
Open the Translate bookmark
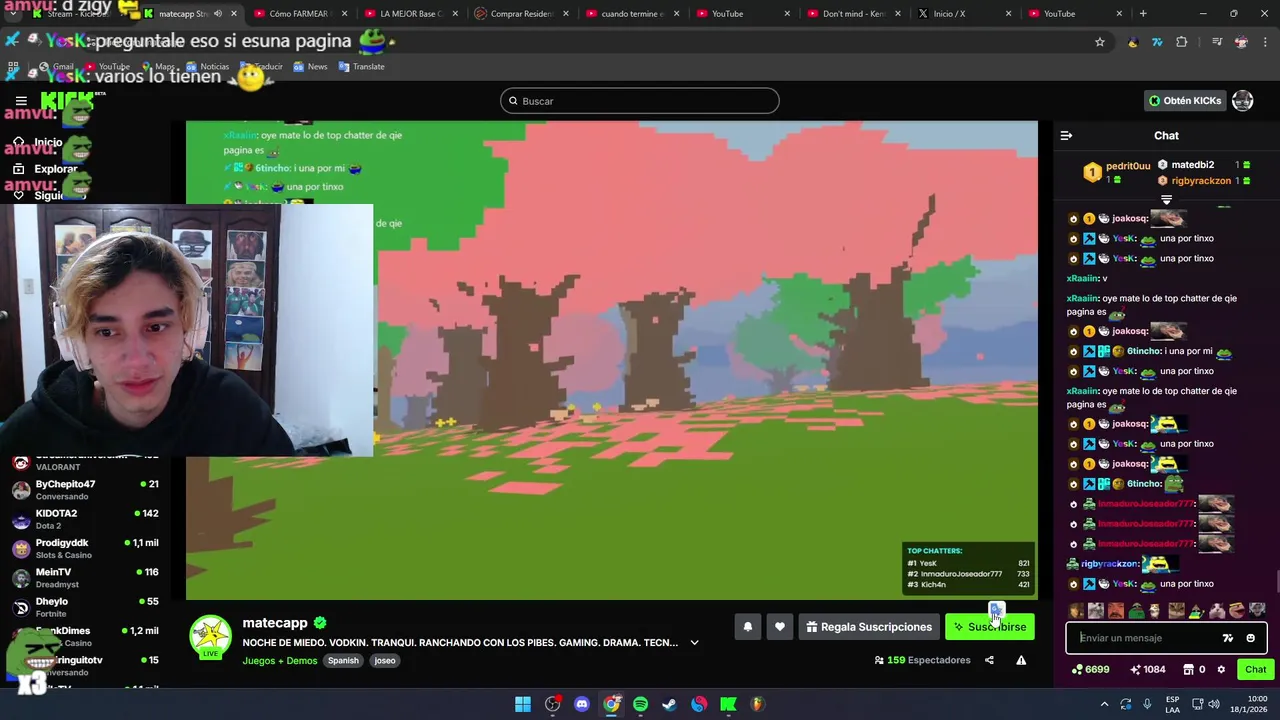pos(362,67)
